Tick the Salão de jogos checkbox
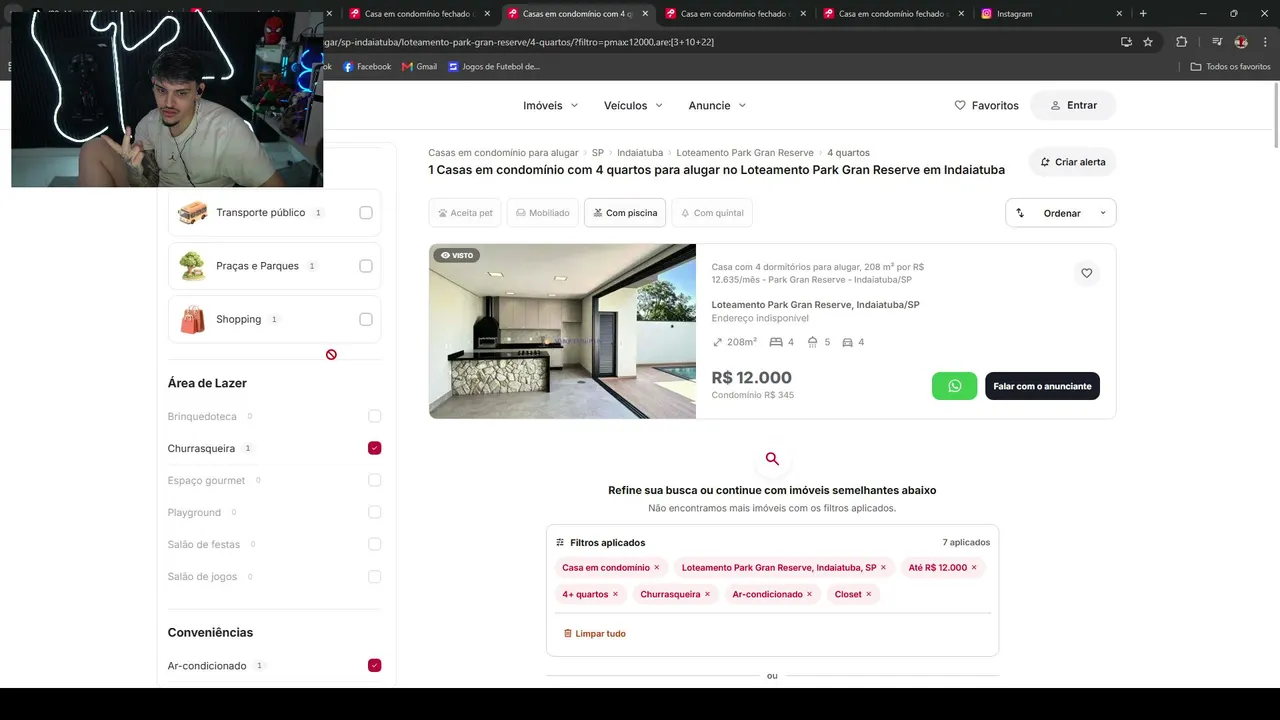 [374, 576]
